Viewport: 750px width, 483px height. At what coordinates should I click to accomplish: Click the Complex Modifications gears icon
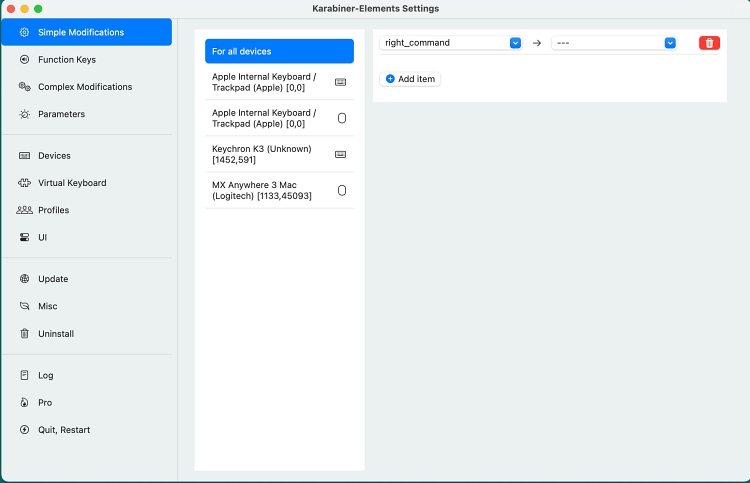[24, 87]
